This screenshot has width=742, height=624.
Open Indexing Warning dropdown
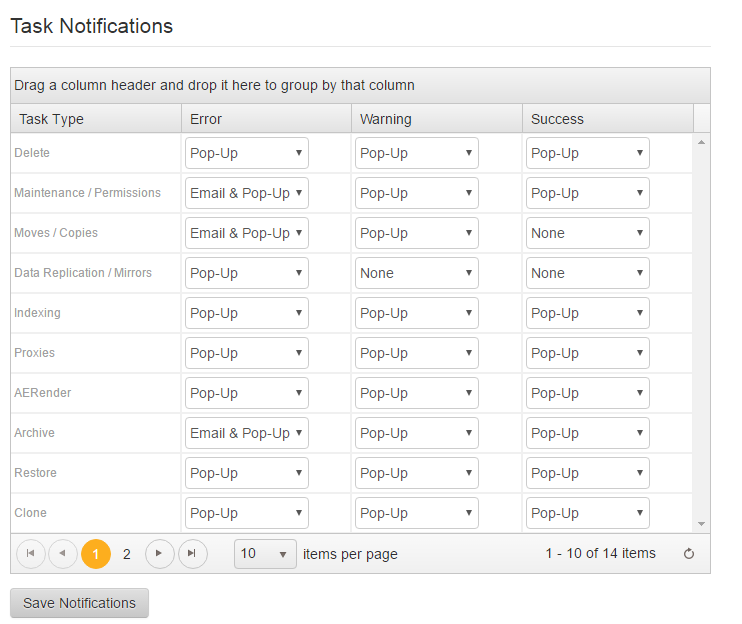pyautogui.click(x=416, y=313)
